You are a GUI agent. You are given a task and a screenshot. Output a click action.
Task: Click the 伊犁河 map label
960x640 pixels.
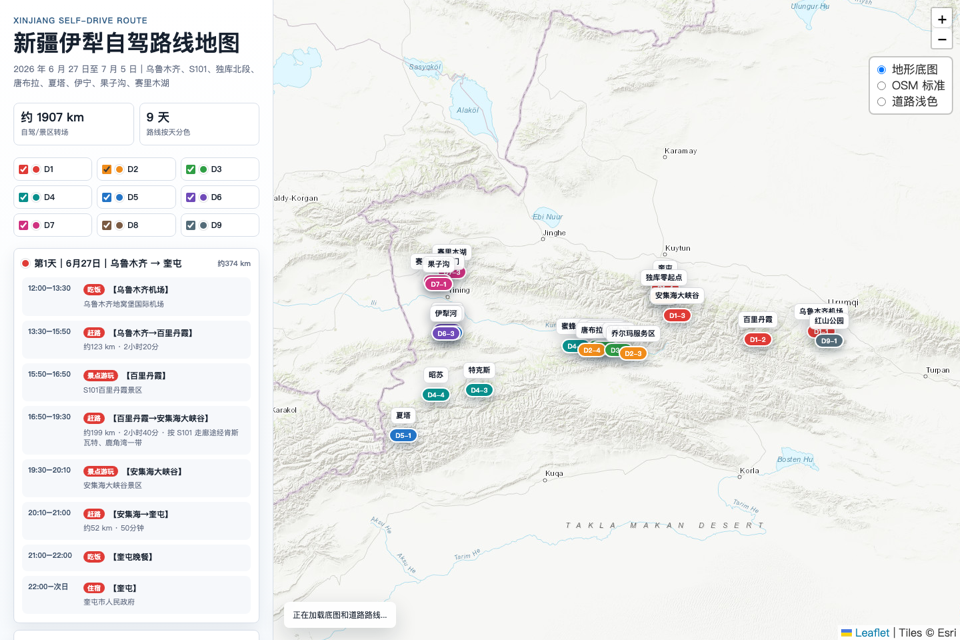coord(446,313)
